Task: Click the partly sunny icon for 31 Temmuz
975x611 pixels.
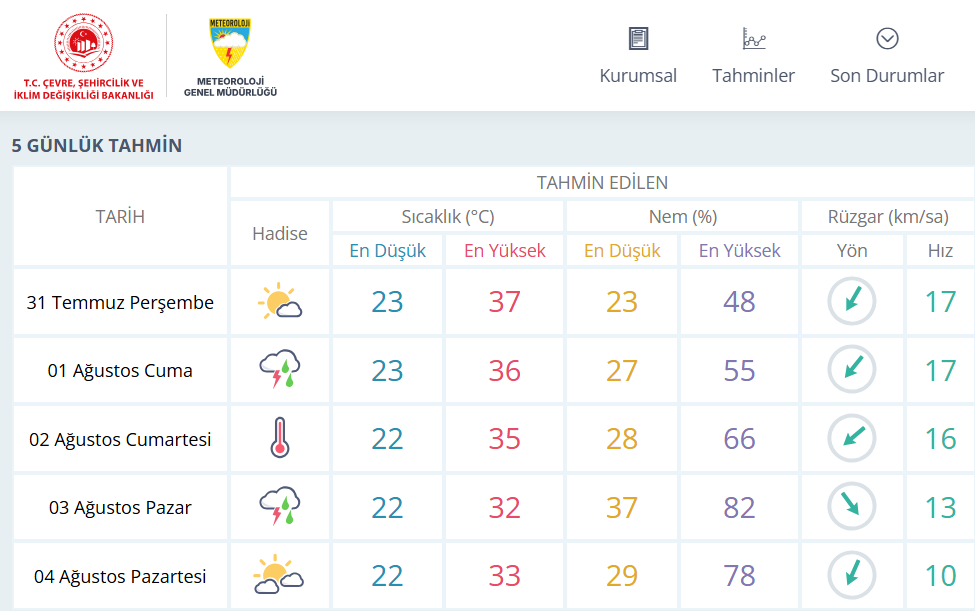Action: coord(280,301)
